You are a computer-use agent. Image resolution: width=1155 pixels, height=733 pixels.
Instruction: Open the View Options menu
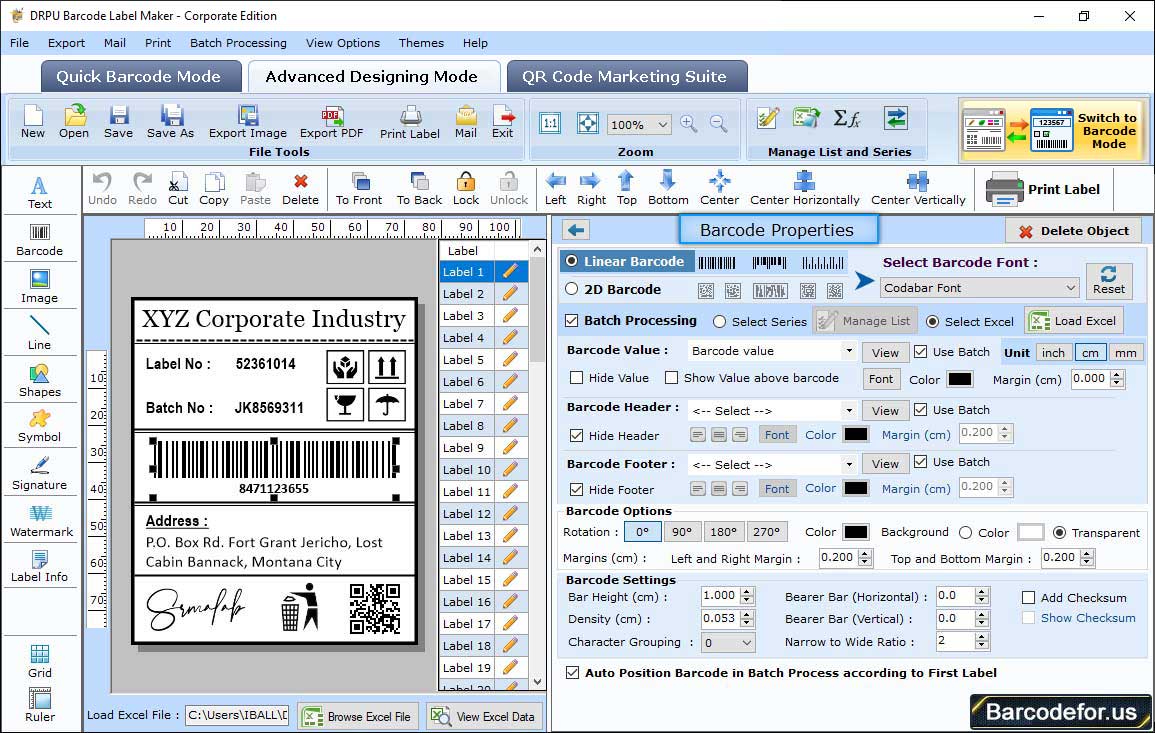click(343, 43)
